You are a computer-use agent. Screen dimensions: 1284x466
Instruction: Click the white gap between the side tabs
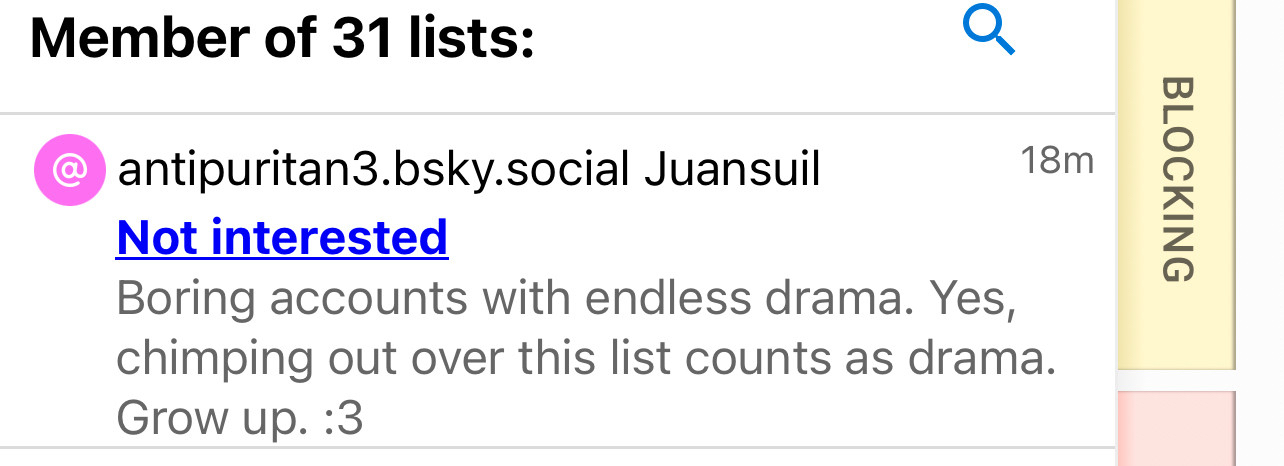tap(1176, 381)
